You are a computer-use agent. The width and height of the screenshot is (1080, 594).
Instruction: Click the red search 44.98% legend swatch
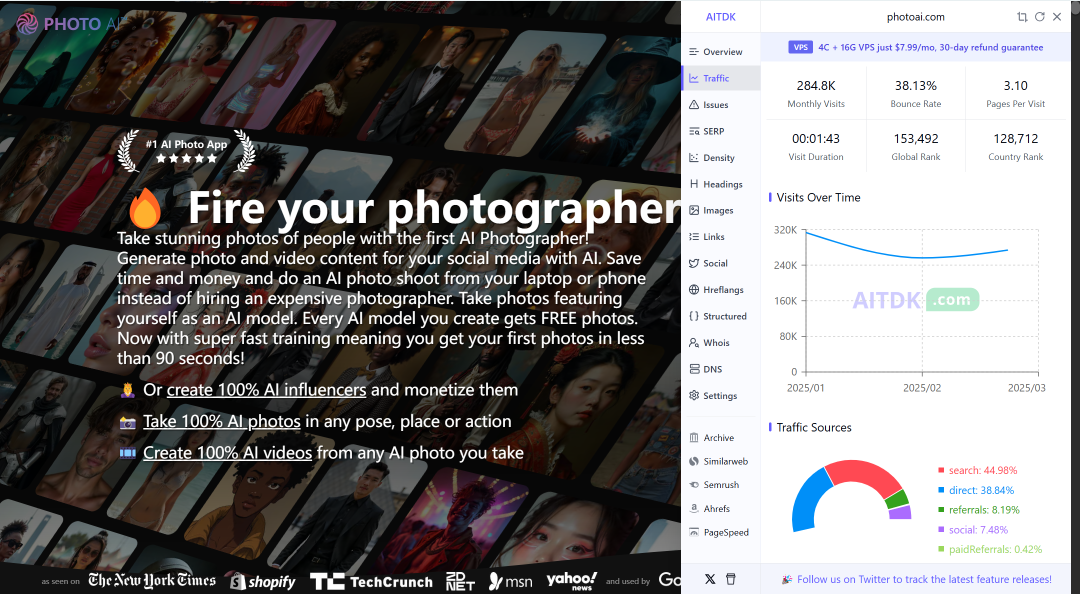pos(941,471)
